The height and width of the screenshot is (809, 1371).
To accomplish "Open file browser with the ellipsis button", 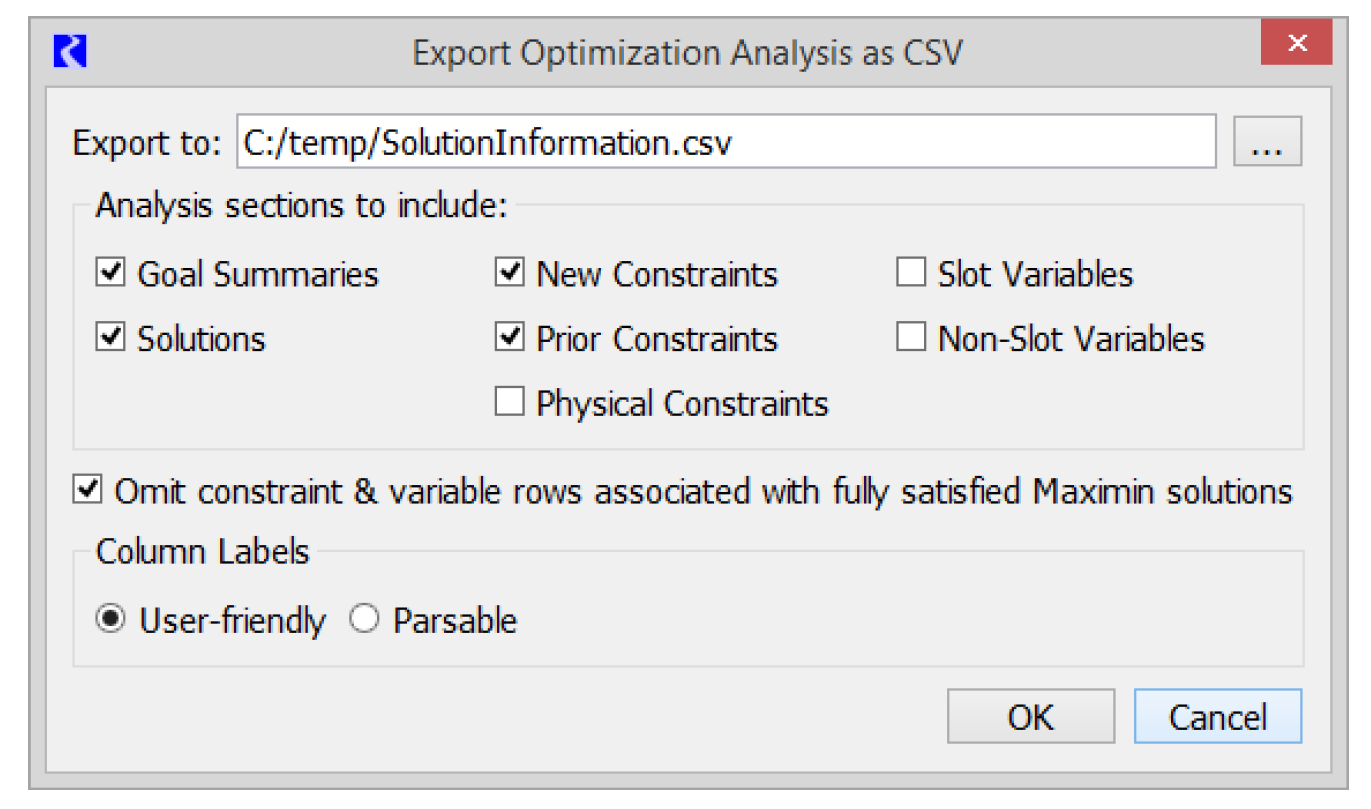I will coord(1267,143).
